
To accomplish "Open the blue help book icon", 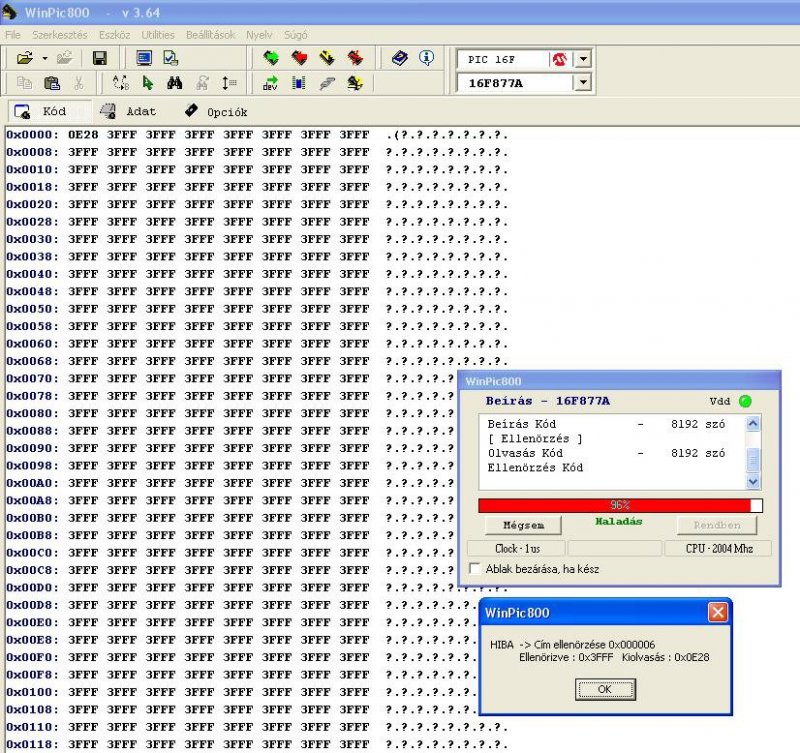I will [x=399, y=58].
